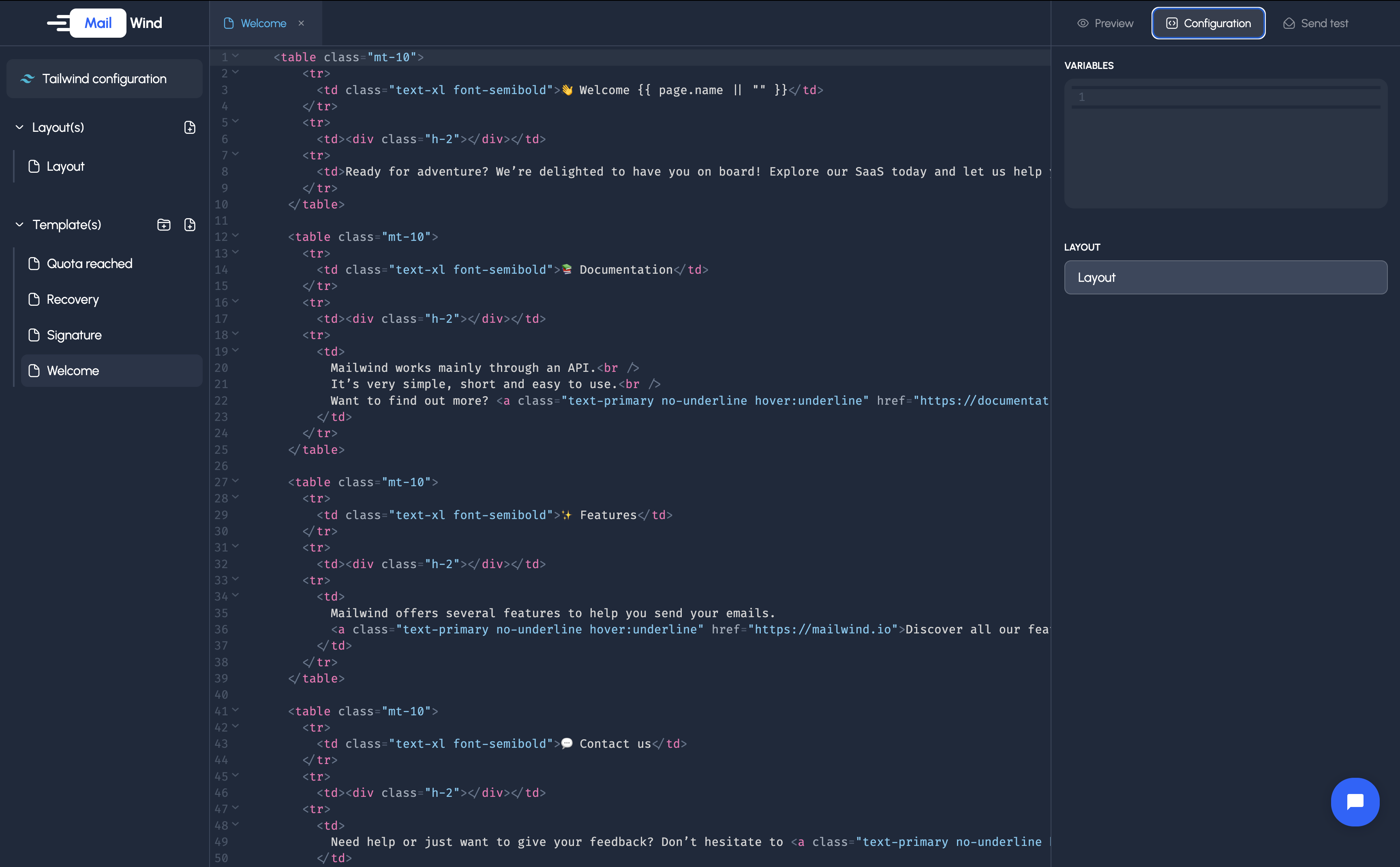
Task: Click the Tailwind wave icon
Action: click(27, 79)
